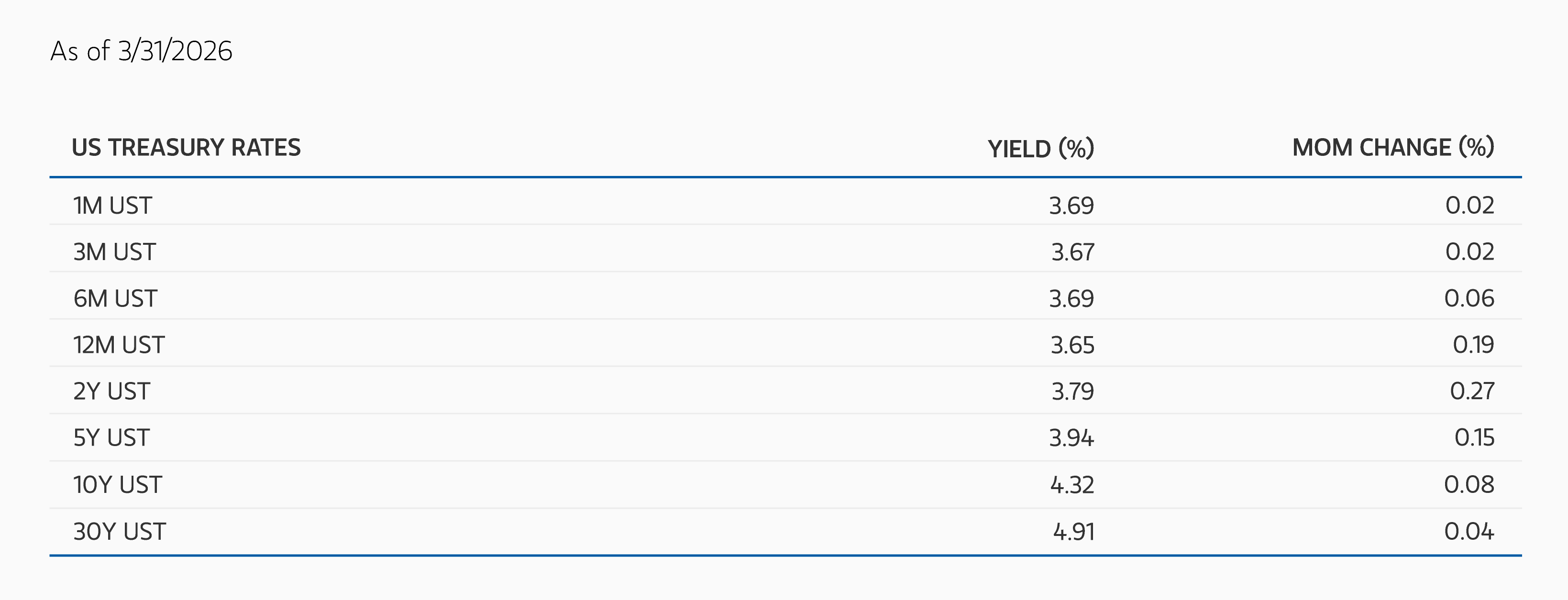Click the 12M UST MoM change 0.19
1568x600 pixels.
pyautogui.click(x=1473, y=345)
